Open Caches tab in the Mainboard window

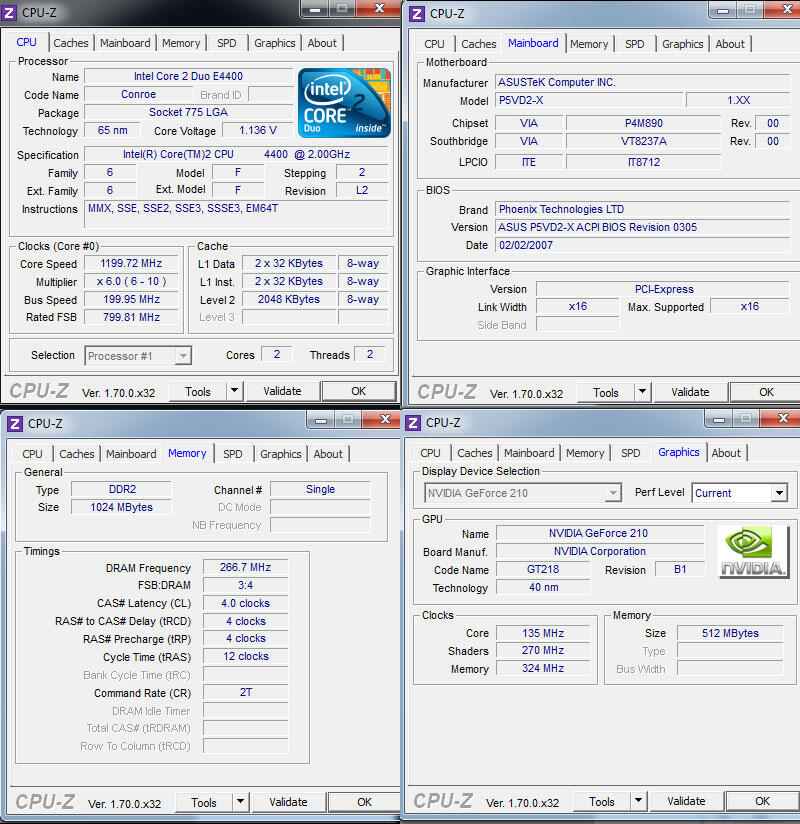tap(479, 44)
